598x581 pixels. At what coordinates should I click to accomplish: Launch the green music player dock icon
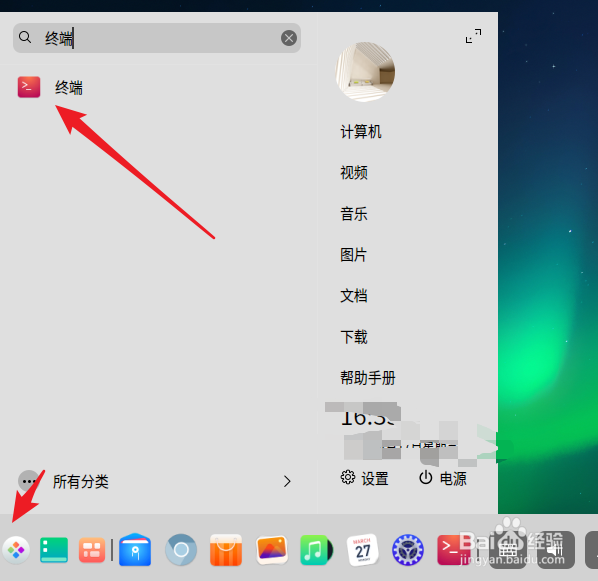316,550
